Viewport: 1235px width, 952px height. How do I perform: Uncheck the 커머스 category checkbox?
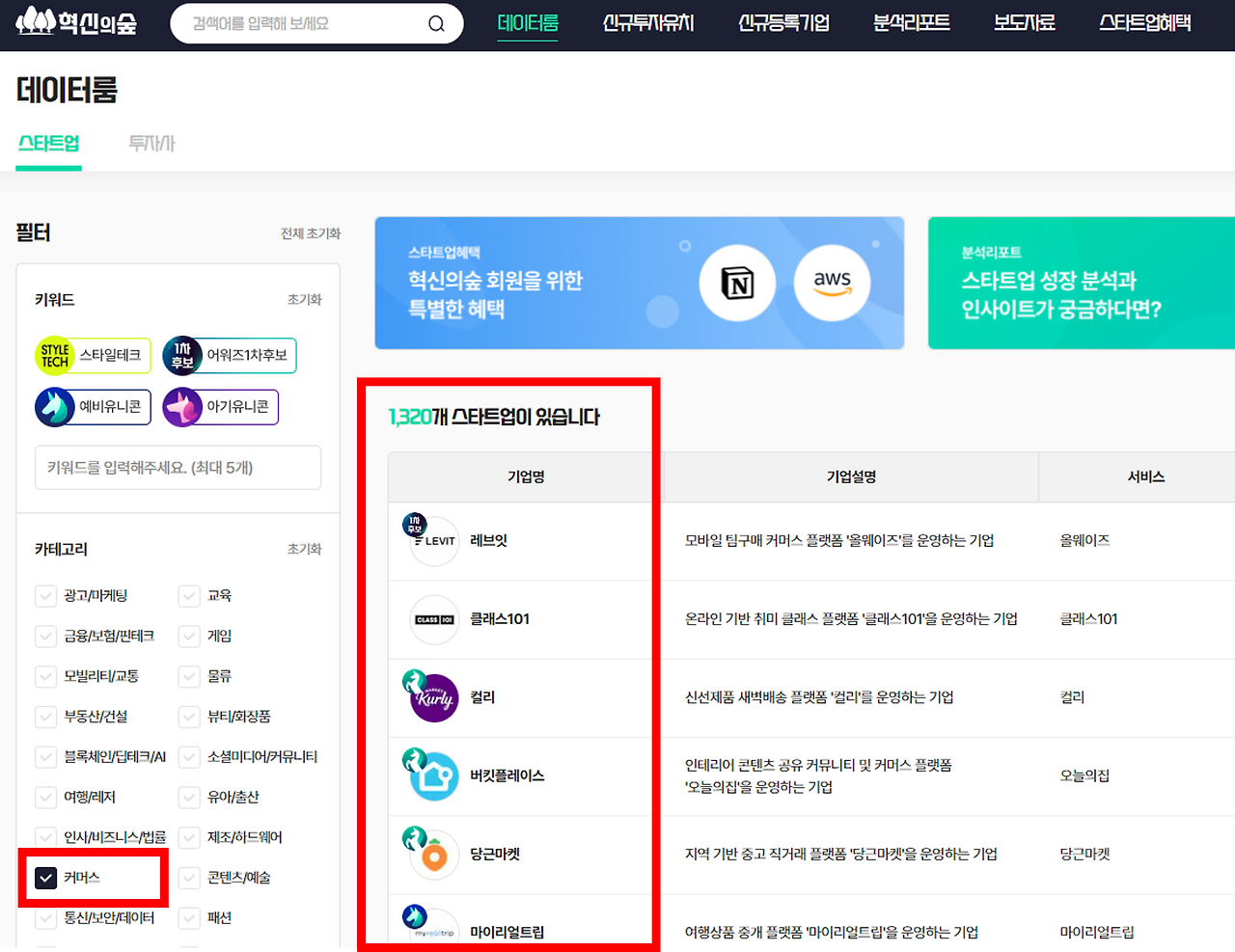45,878
